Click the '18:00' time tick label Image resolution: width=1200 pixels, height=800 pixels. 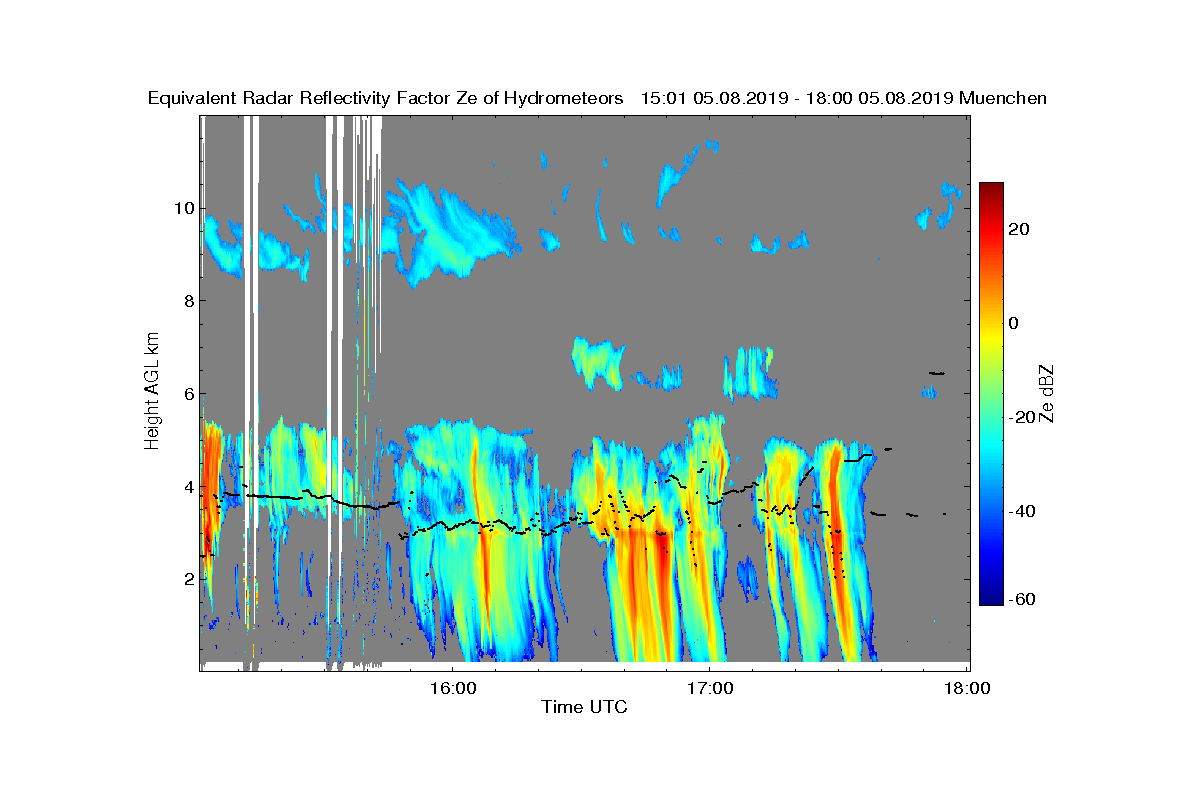click(967, 688)
